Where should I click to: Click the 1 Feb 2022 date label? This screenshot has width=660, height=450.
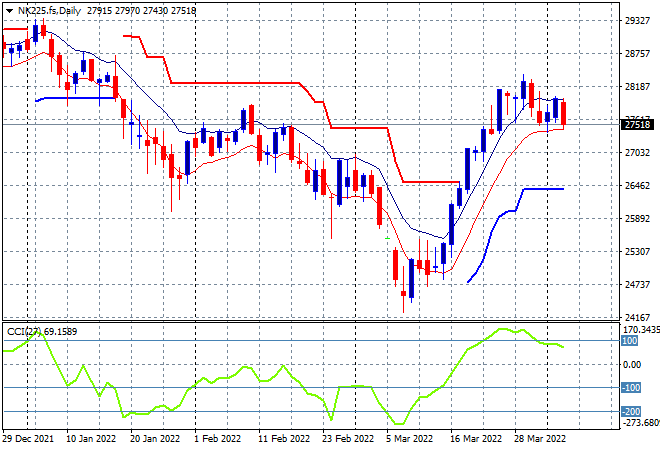pyautogui.click(x=217, y=439)
